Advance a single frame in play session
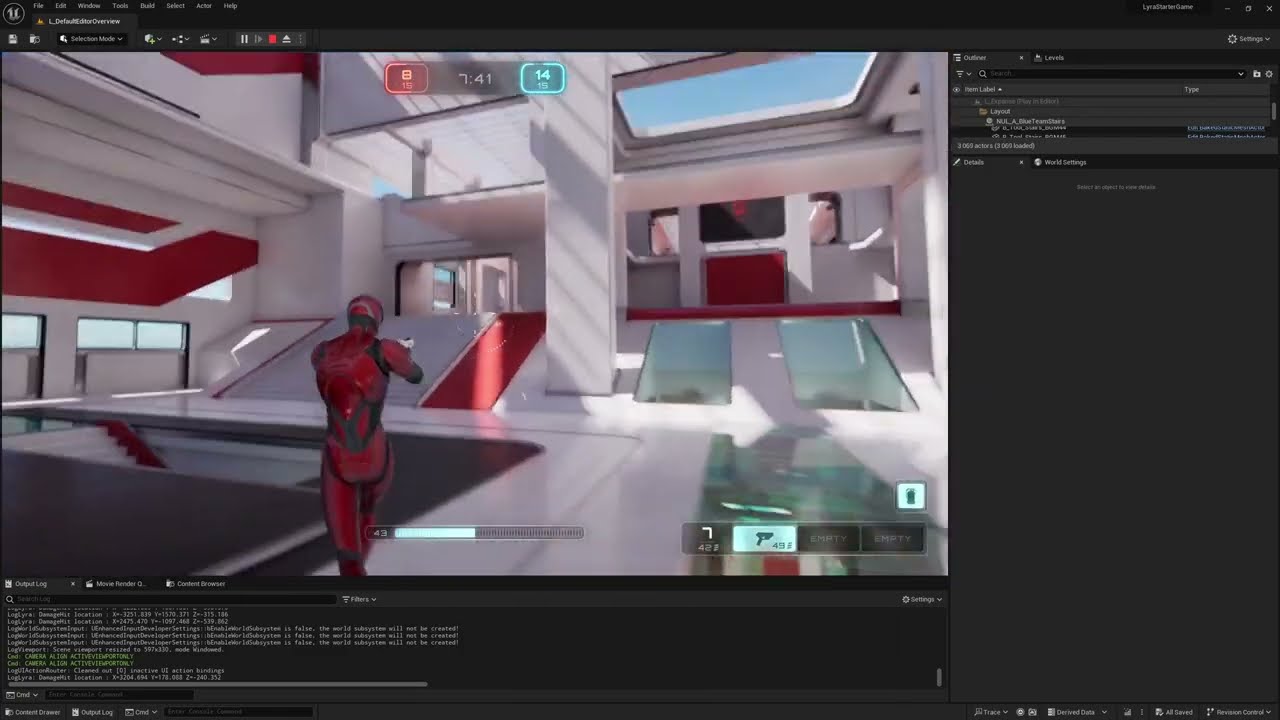The image size is (1280, 720). (258, 39)
